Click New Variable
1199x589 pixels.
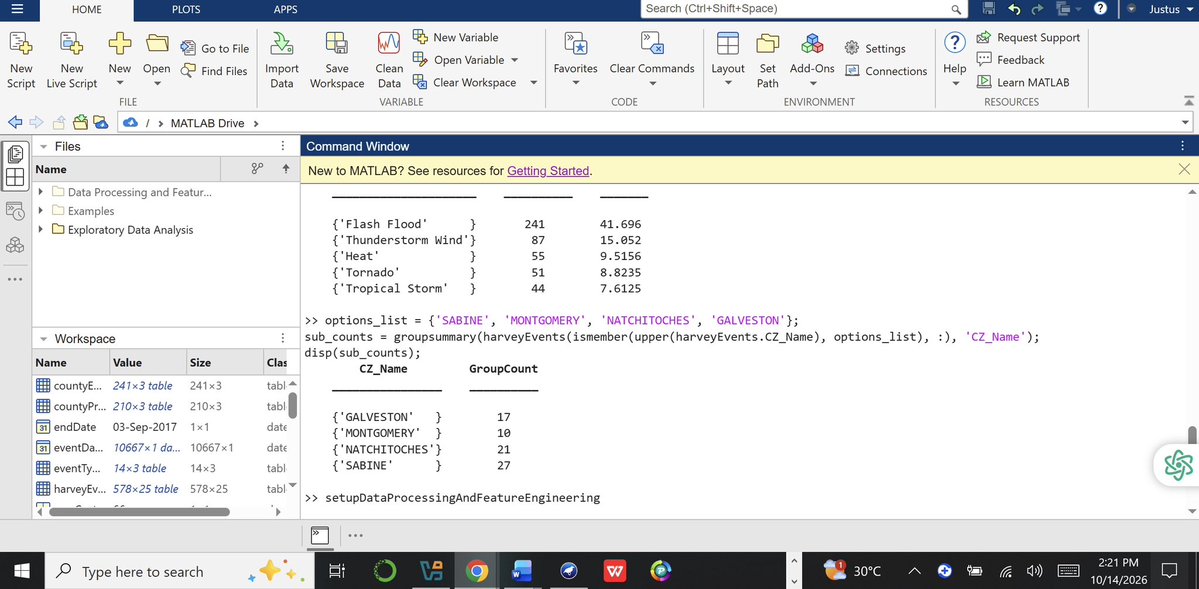point(456,37)
